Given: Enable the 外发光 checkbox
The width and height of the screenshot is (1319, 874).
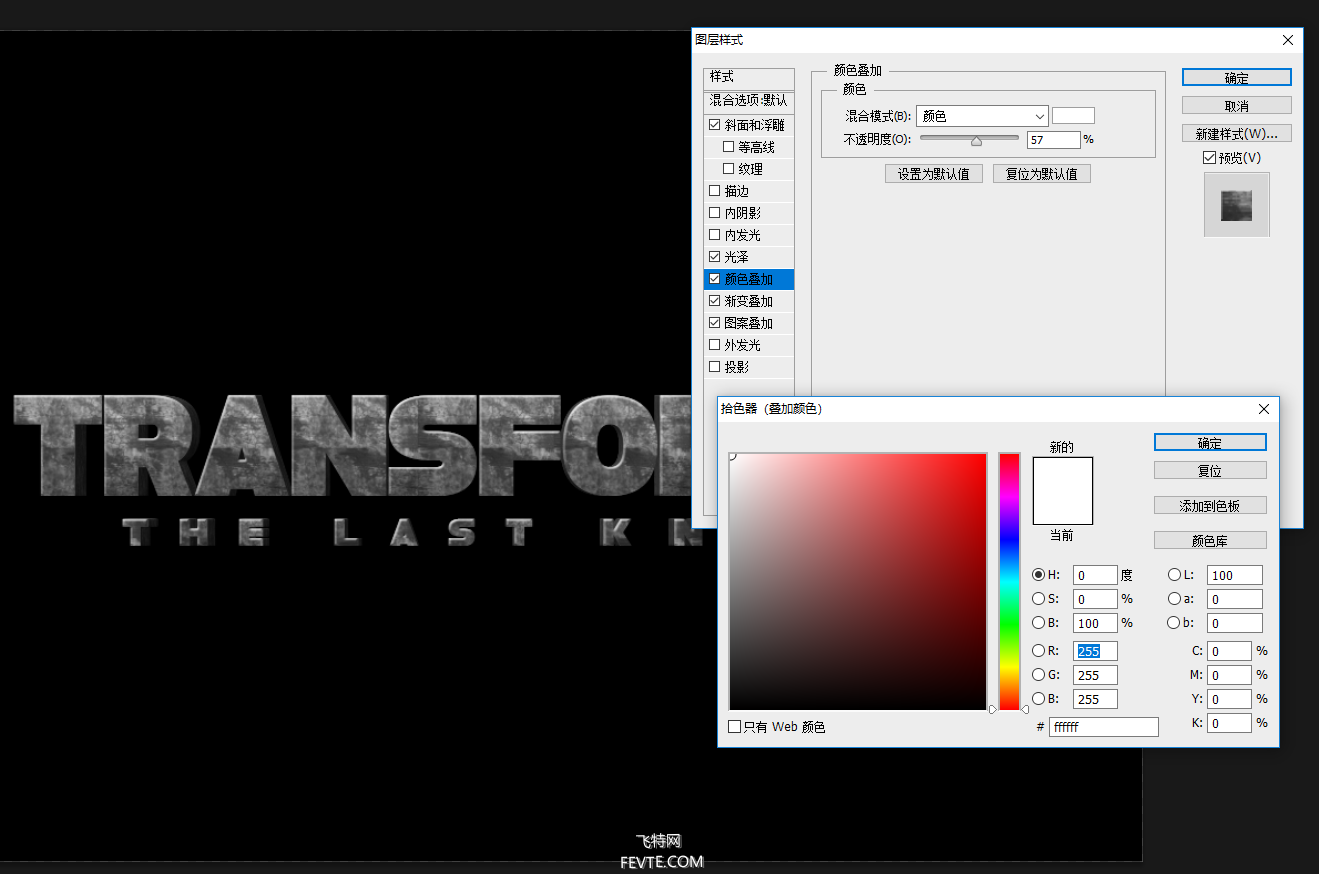Looking at the screenshot, I should click(x=714, y=345).
